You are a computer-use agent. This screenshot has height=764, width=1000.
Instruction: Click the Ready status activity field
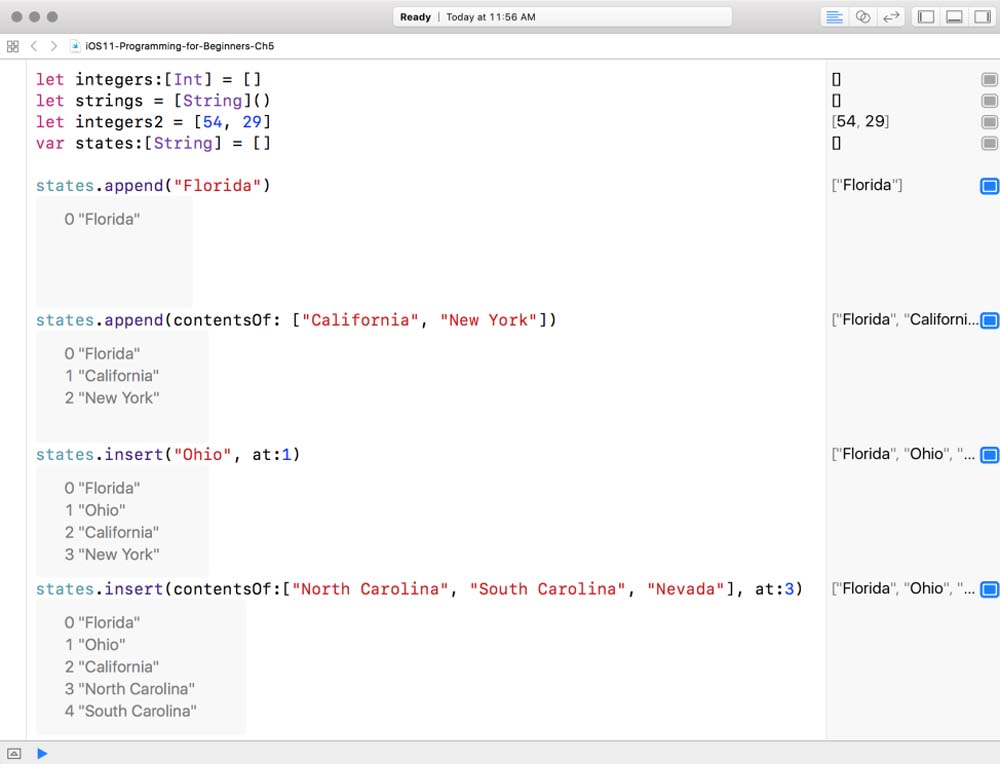click(565, 17)
